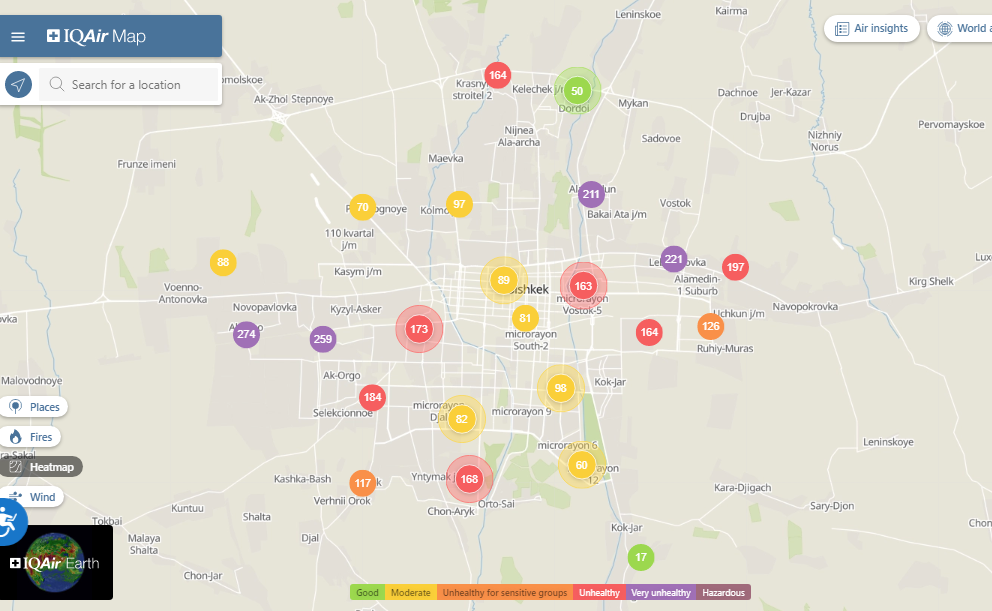Select the red 173 AQI cluster marker

(419, 329)
